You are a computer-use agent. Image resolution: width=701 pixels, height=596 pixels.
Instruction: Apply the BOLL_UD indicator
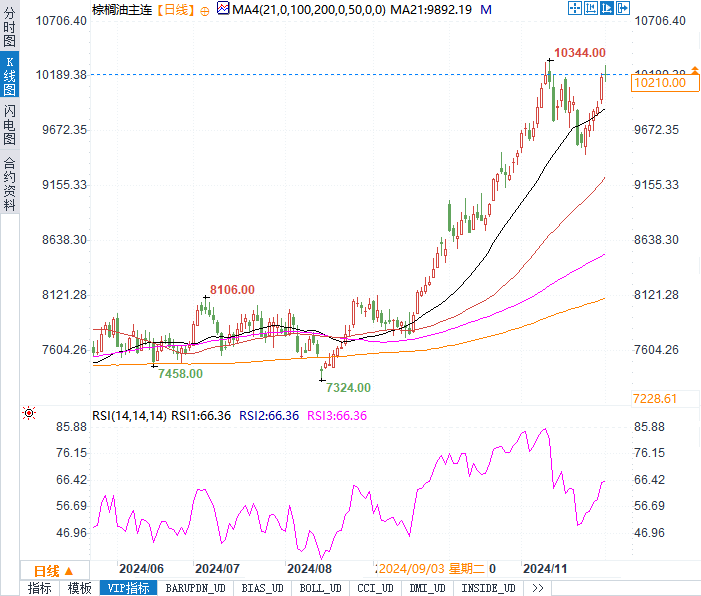coord(319,588)
